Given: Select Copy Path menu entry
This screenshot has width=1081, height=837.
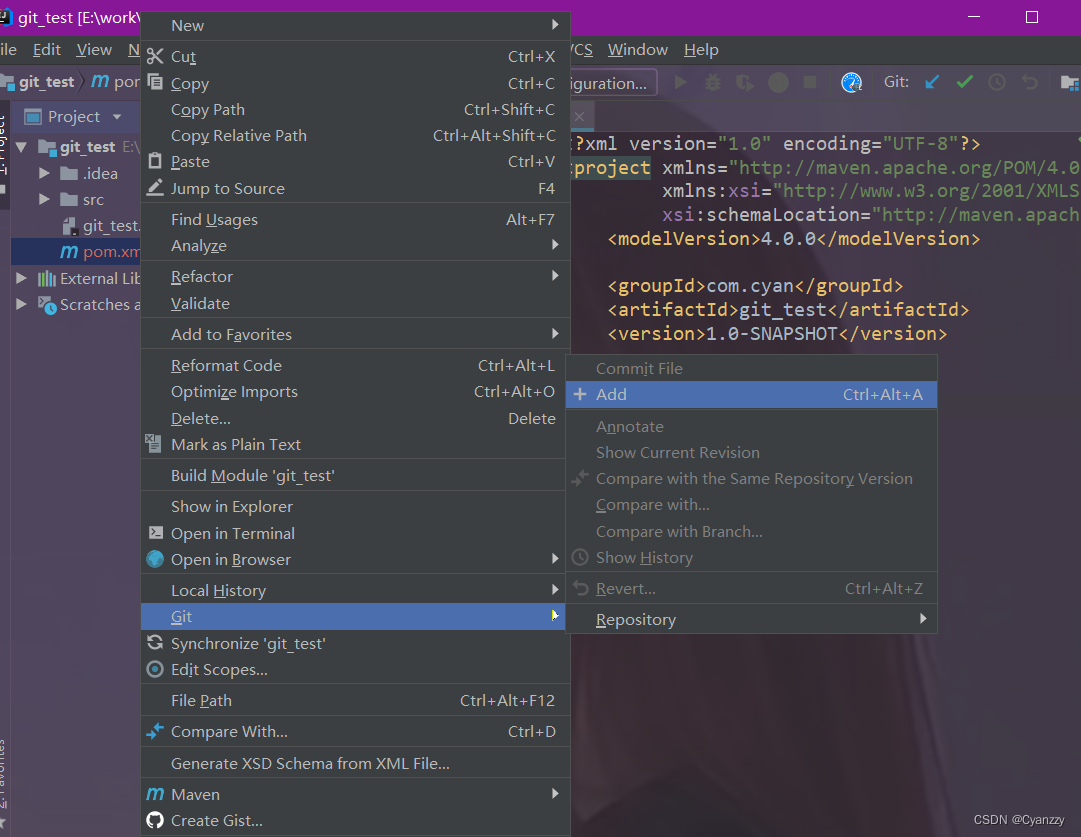Looking at the screenshot, I should 356,110.
